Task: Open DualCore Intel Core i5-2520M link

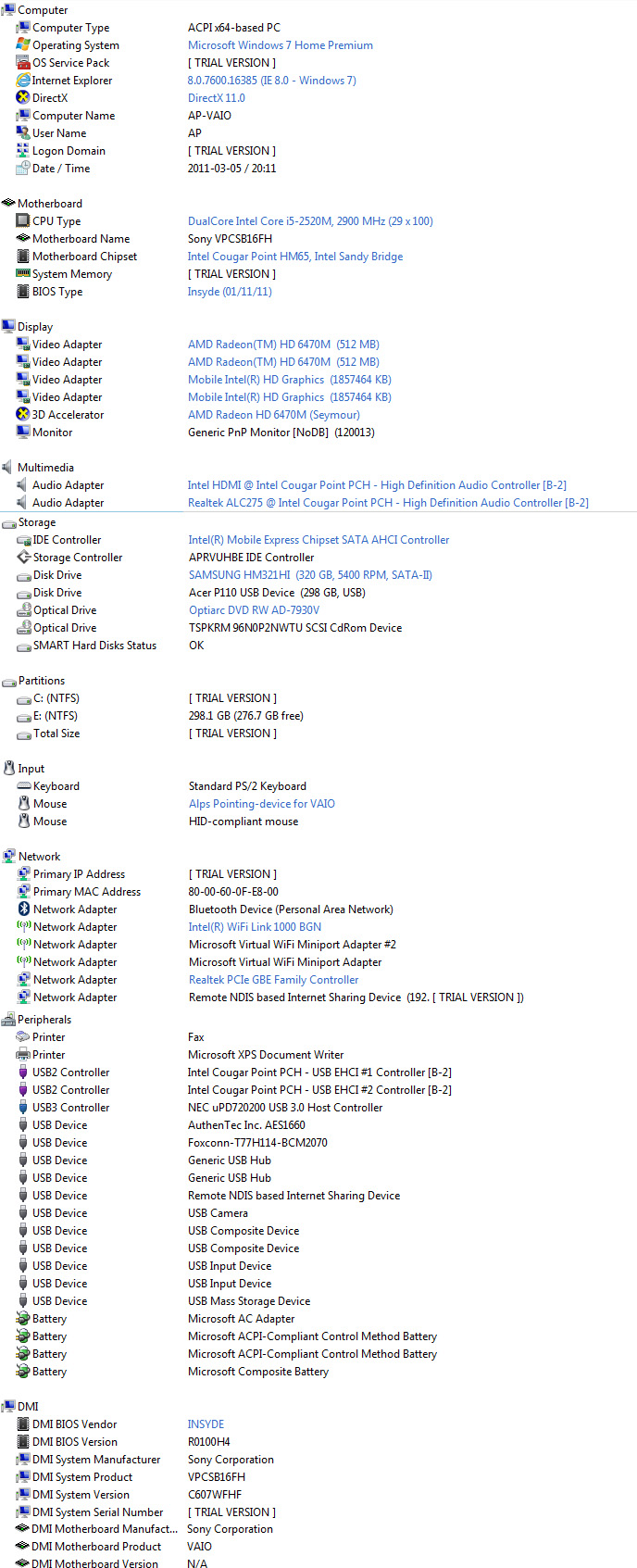Action: tap(310, 221)
